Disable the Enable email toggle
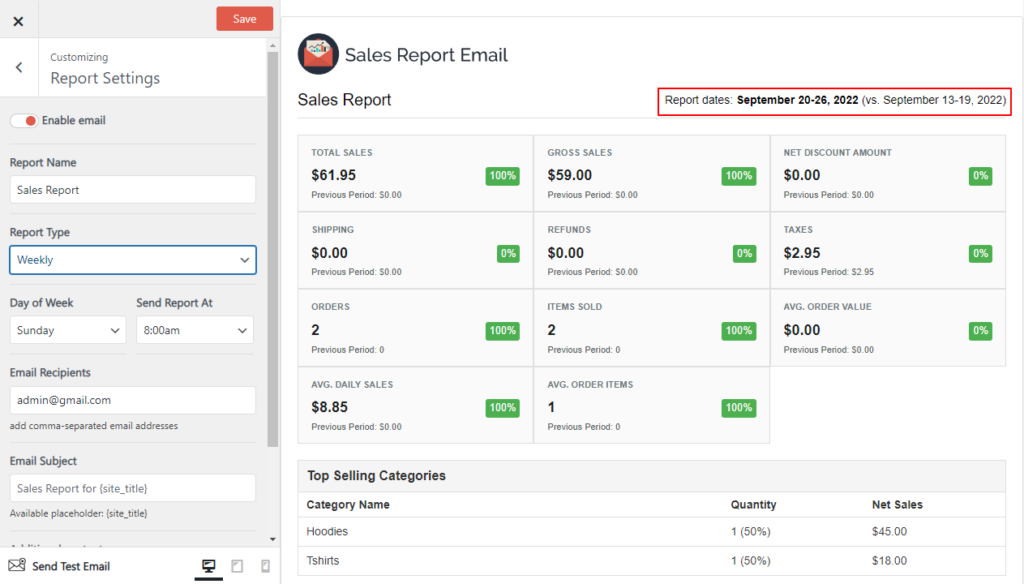Viewport: 1024px width, 584px height. [x=26, y=119]
